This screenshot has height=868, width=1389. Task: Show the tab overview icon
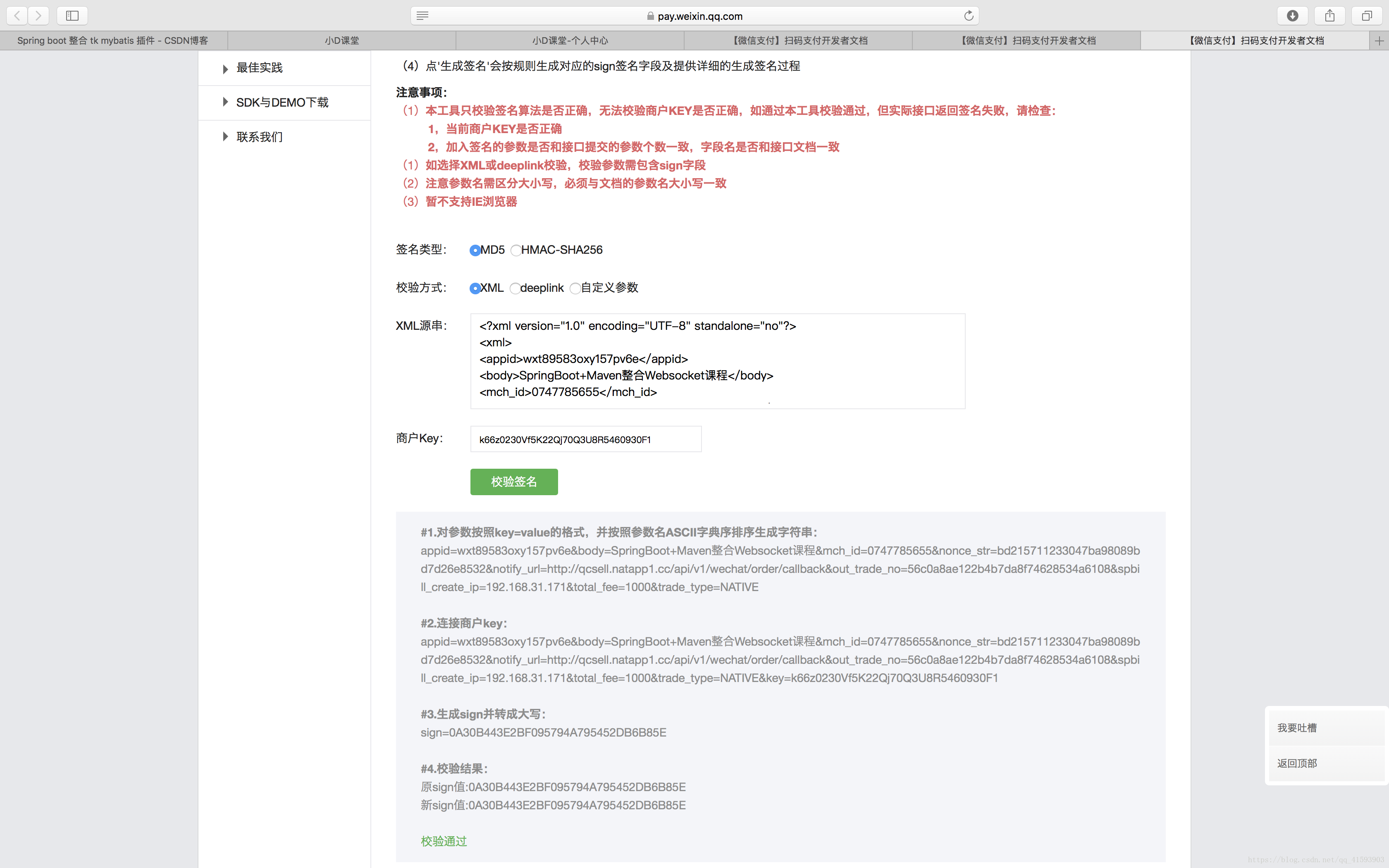[1367, 16]
